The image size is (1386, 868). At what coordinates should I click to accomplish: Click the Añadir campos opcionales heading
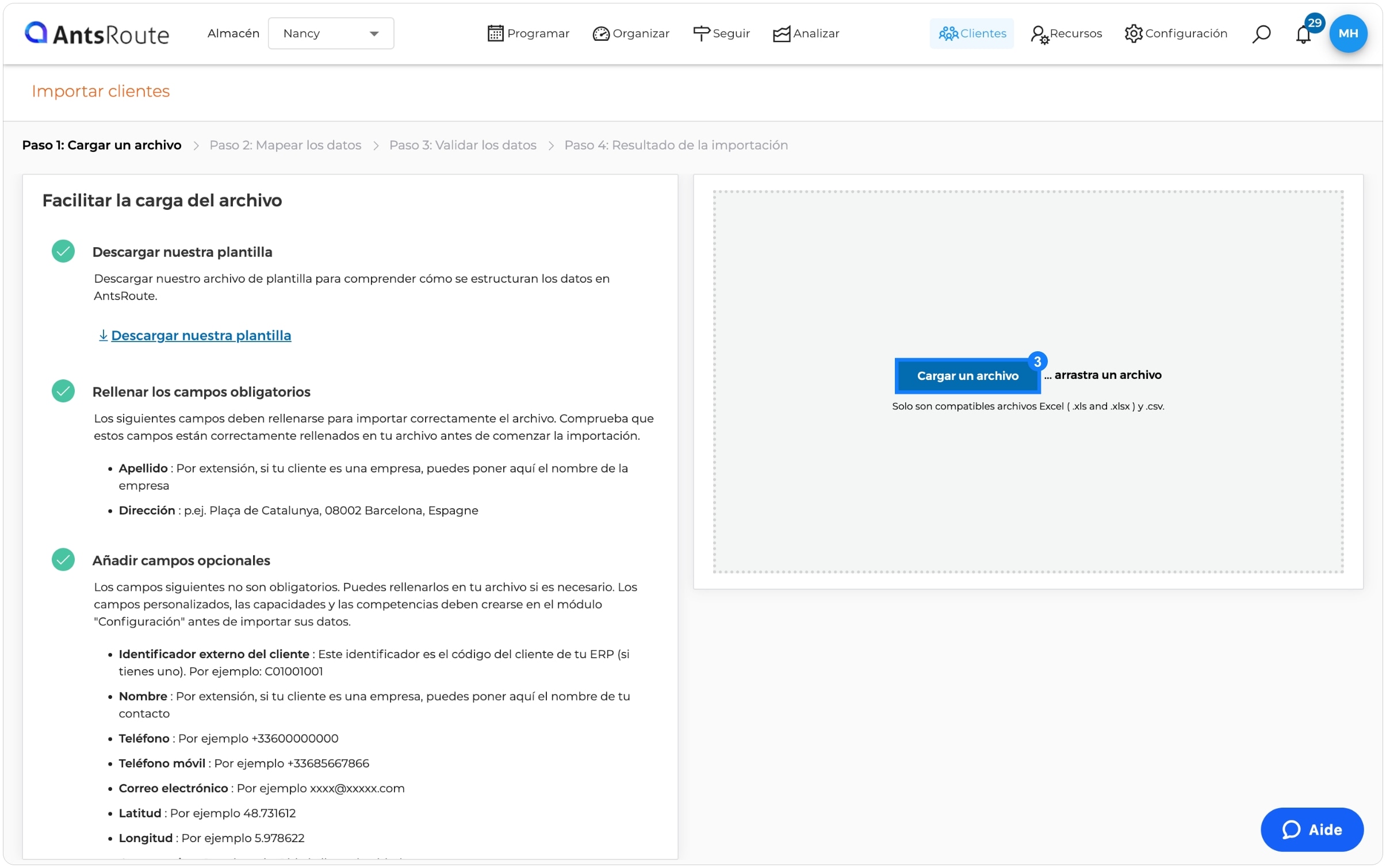(x=181, y=560)
